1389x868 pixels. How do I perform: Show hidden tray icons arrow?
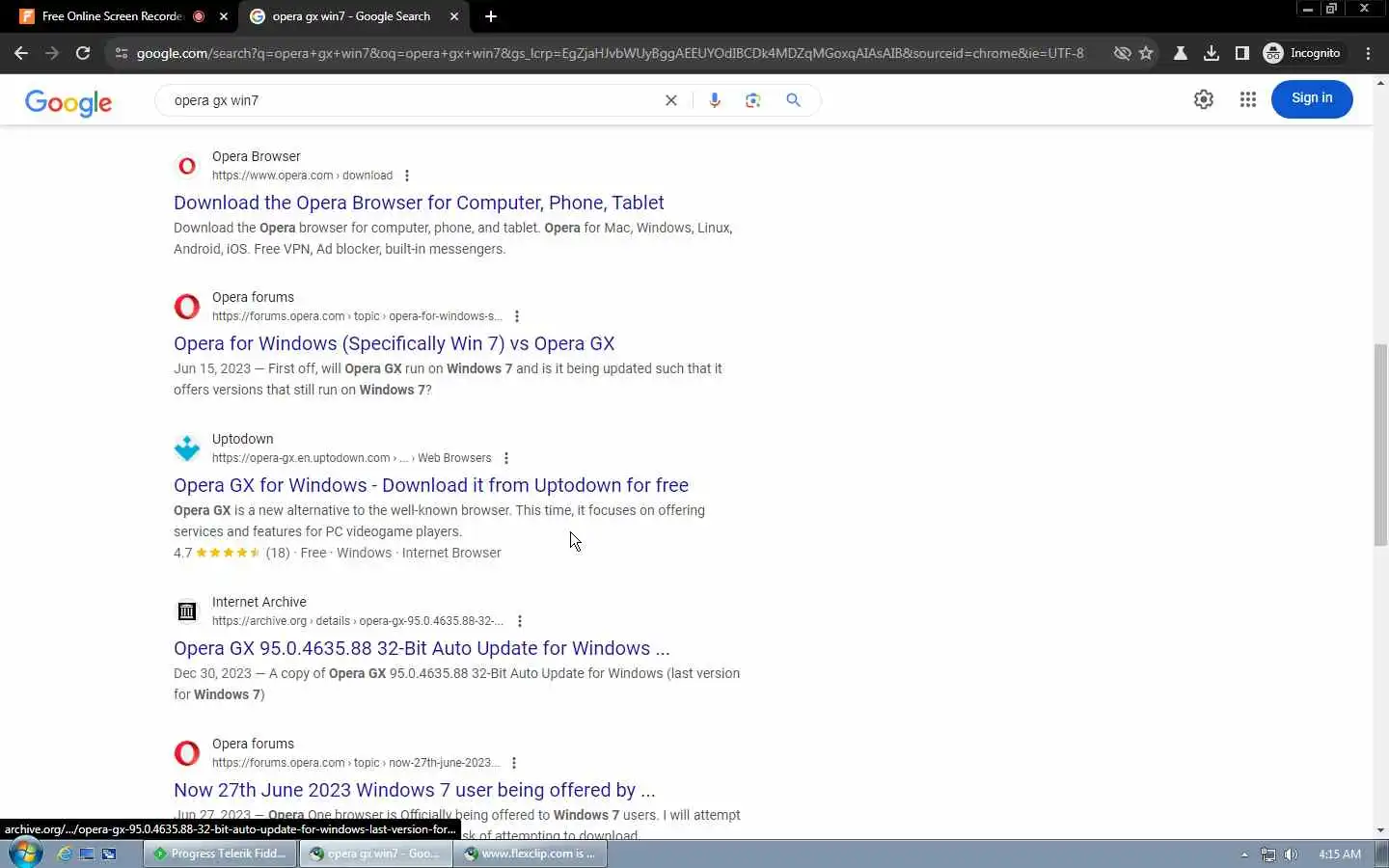point(1244,854)
